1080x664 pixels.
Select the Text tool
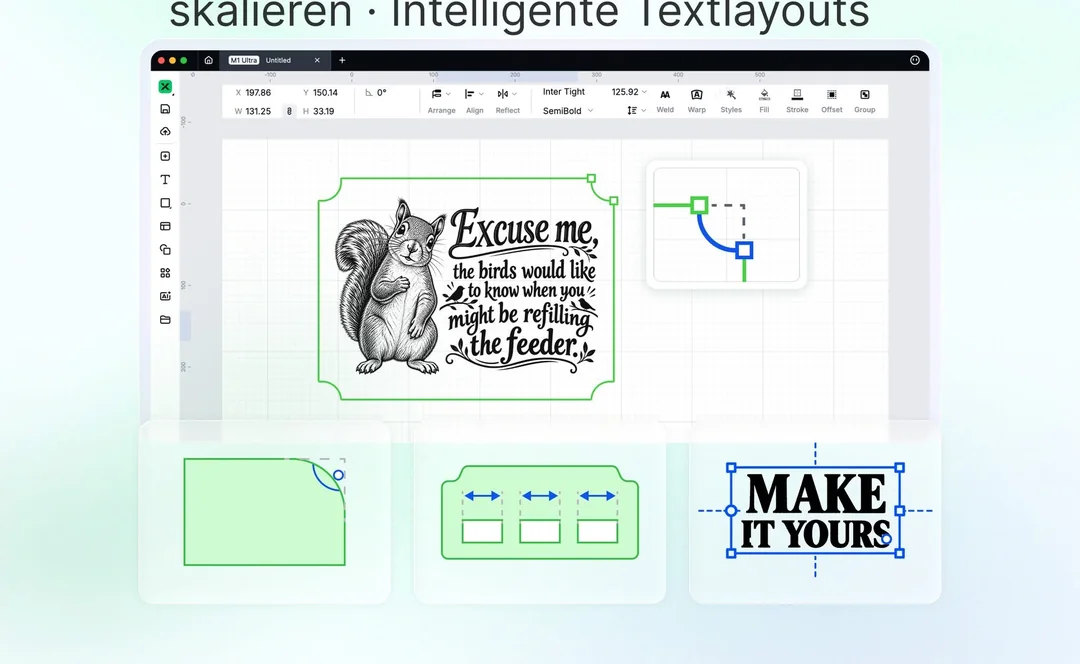pos(165,180)
